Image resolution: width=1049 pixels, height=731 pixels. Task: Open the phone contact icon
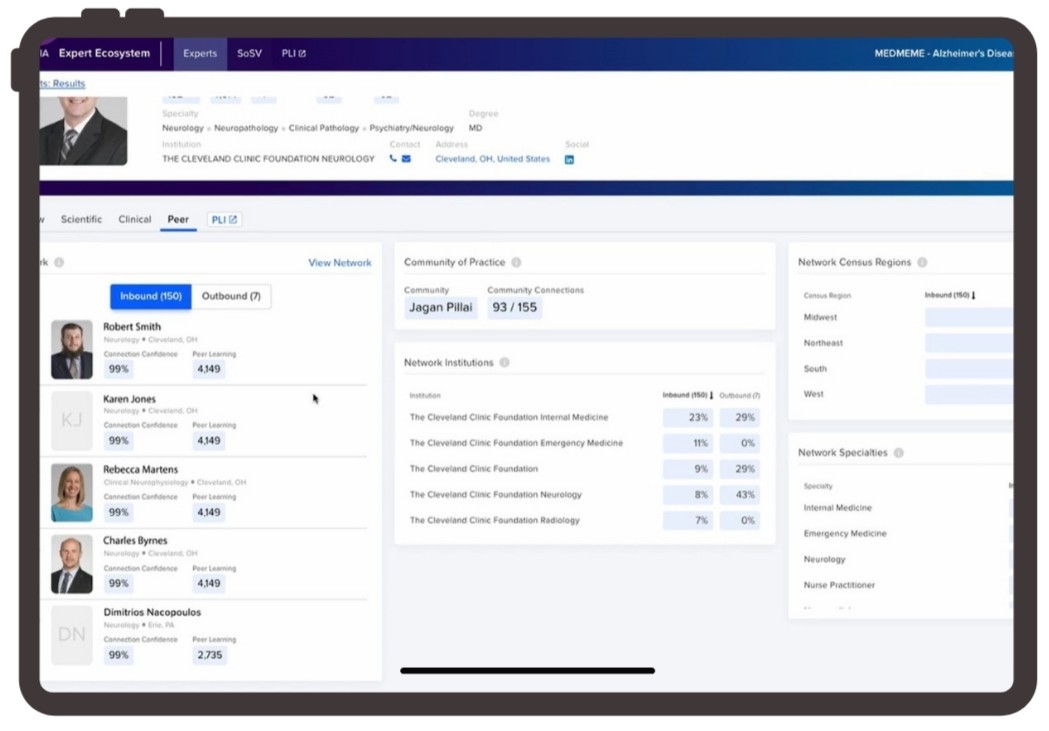393,159
